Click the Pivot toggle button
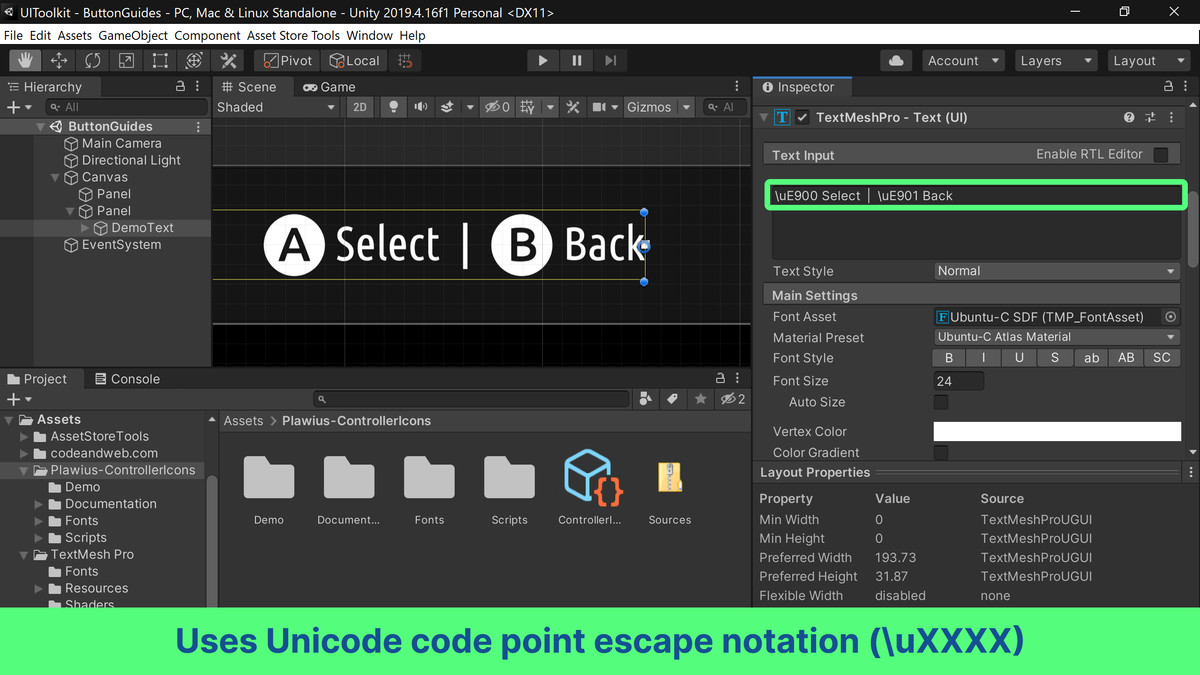This screenshot has width=1200, height=675. pos(286,61)
